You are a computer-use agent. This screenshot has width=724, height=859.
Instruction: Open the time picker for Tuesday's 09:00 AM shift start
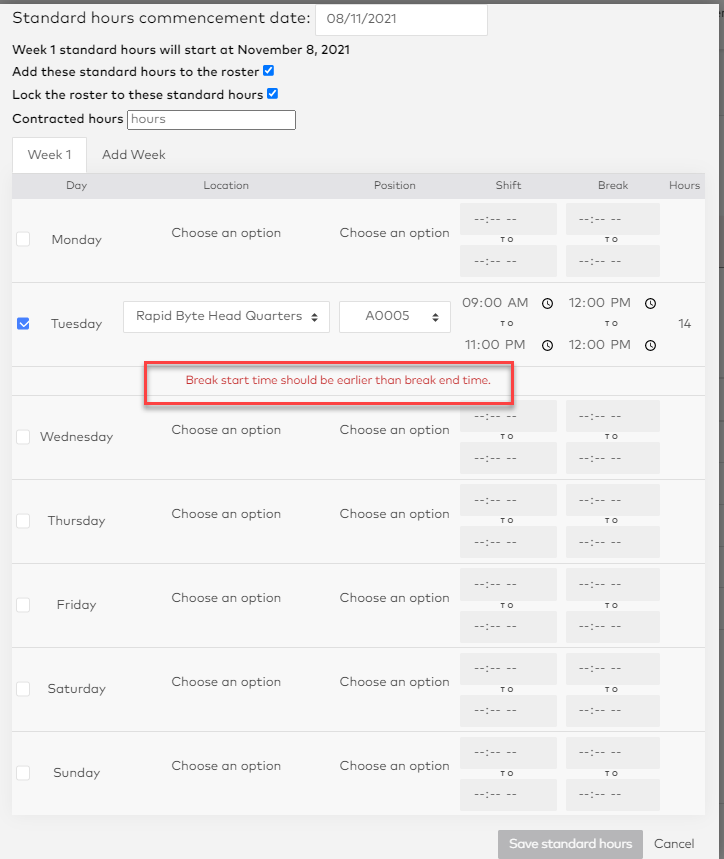click(548, 303)
